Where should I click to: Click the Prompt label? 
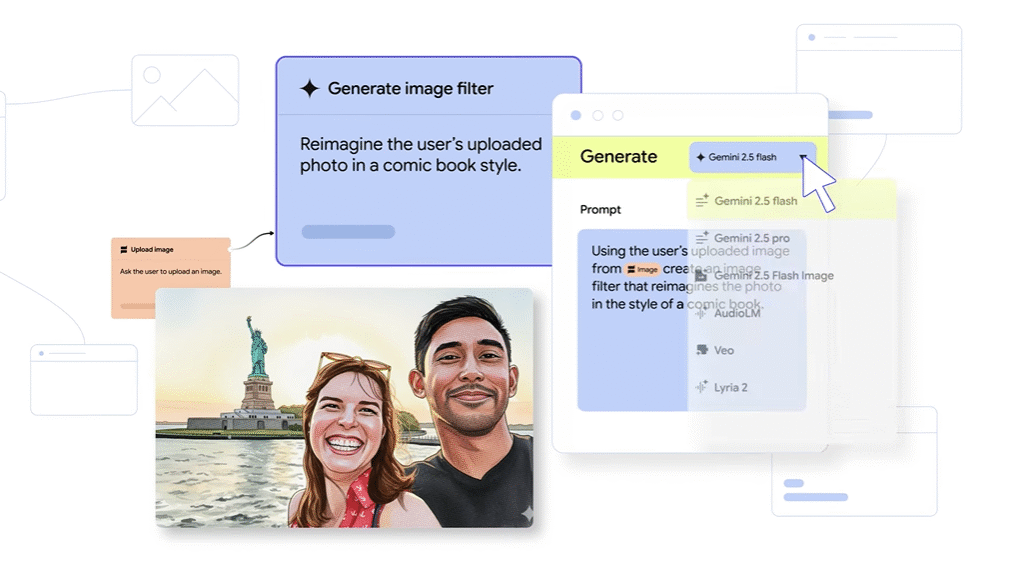(x=600, y=210)
